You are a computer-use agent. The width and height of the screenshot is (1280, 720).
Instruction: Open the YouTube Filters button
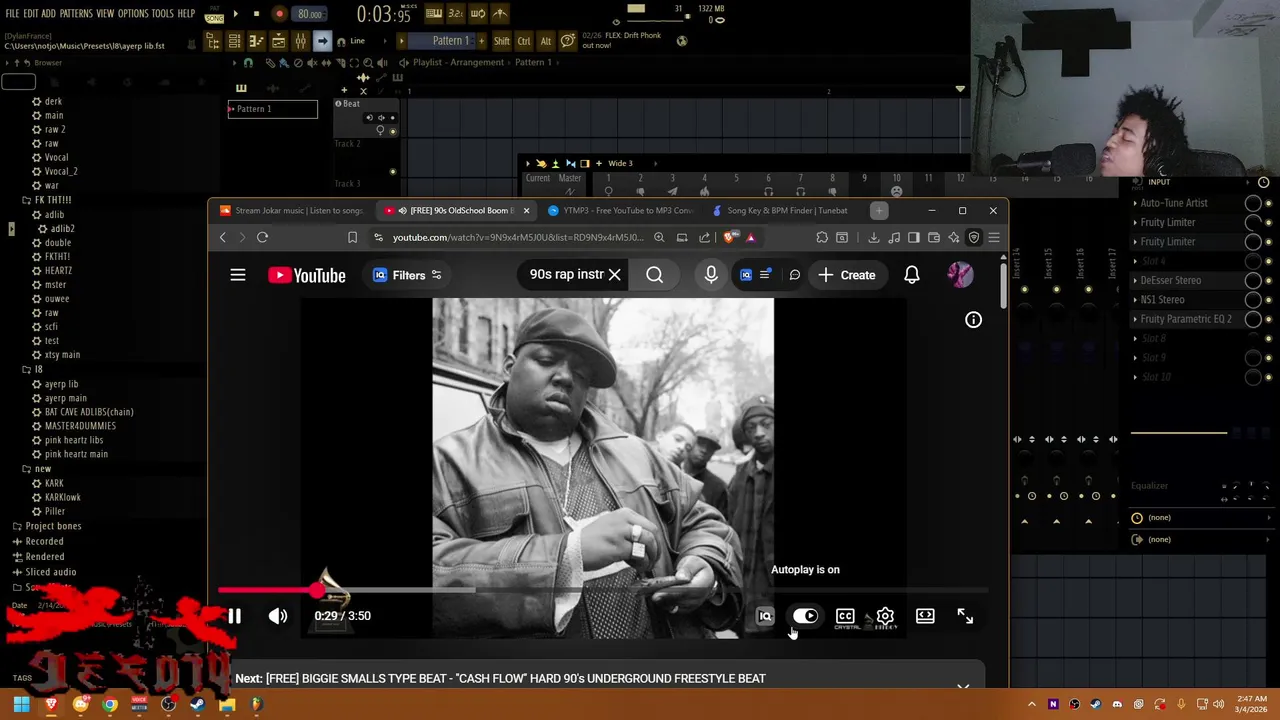point(407,275)
